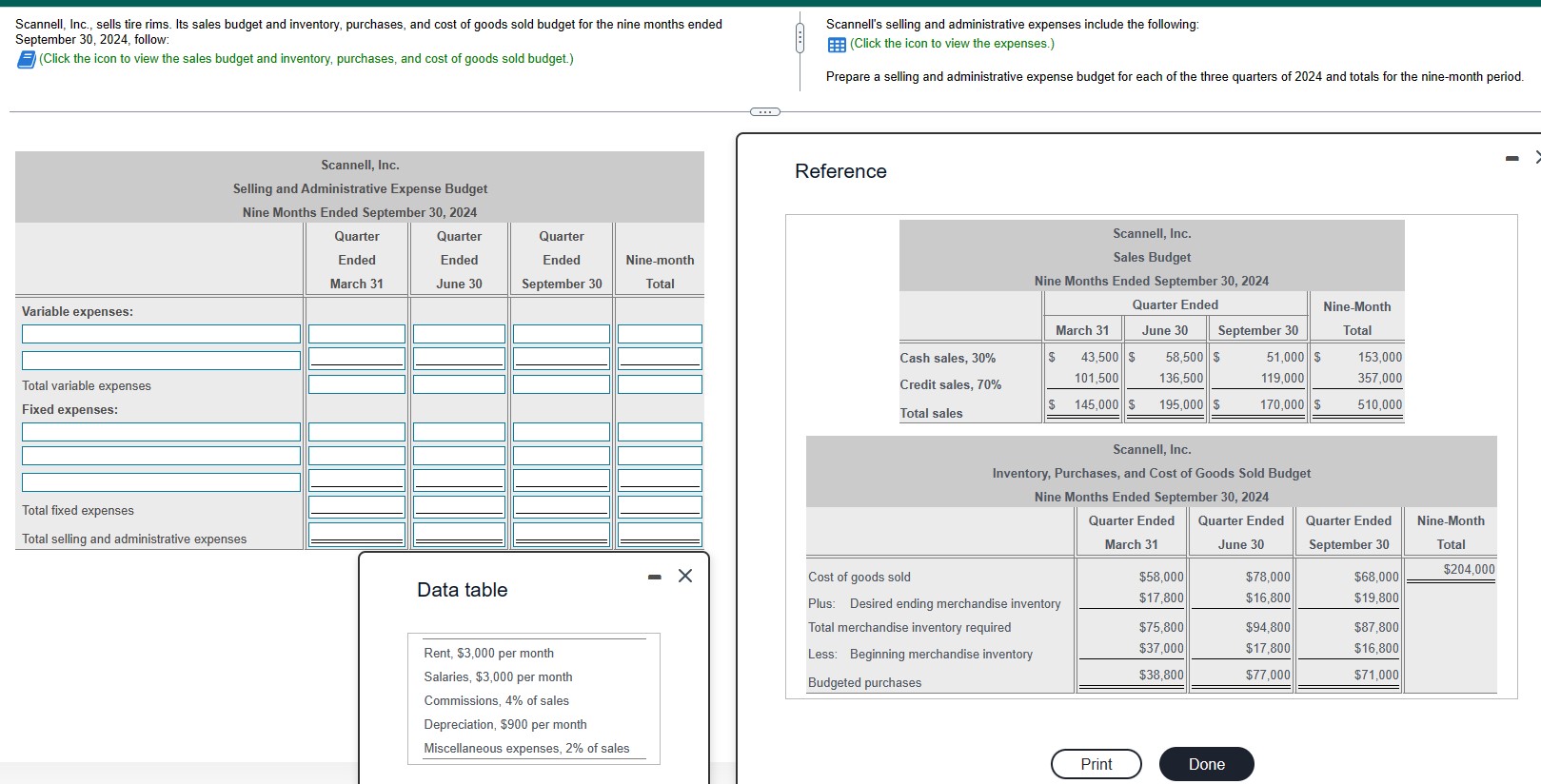This screenshot has height=784, width=1541.
Task: Click 'Depreciation, $900 per month' text
Action: click(505, 725)
